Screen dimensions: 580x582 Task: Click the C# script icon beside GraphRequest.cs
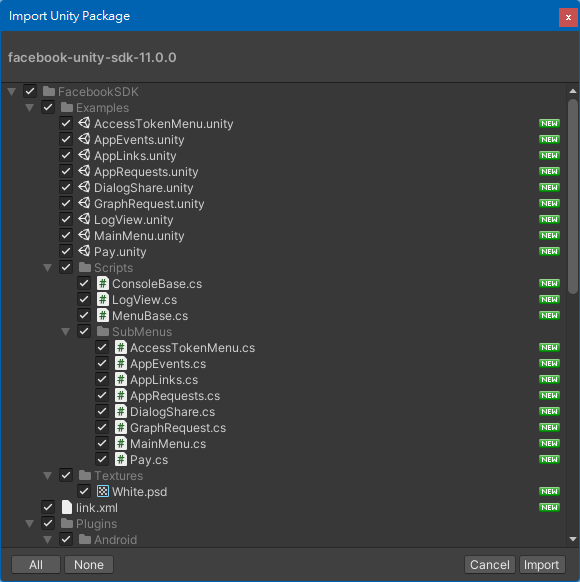click(x=121, y=427)
